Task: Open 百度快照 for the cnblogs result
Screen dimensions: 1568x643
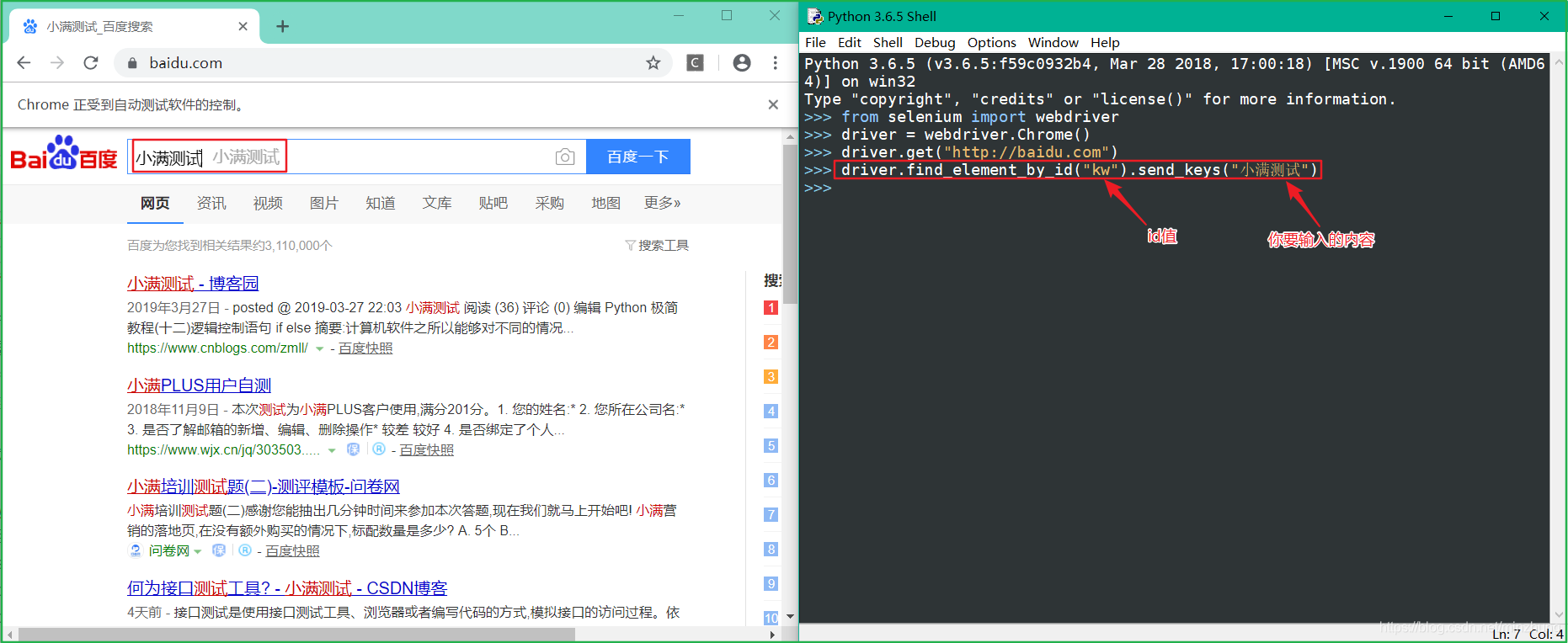Action: click(365, 348)
